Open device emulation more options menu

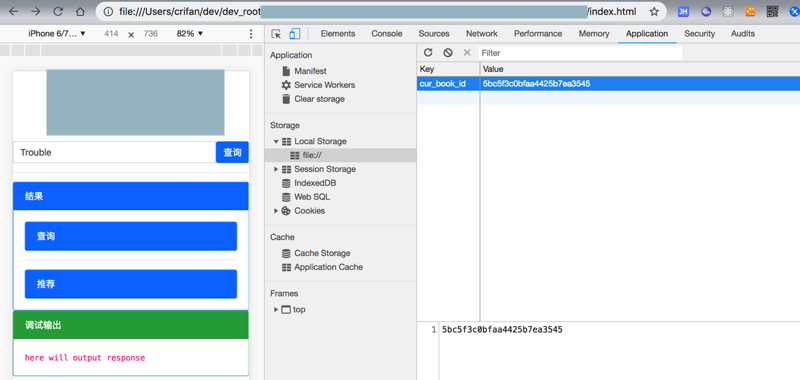coord(251,34)
